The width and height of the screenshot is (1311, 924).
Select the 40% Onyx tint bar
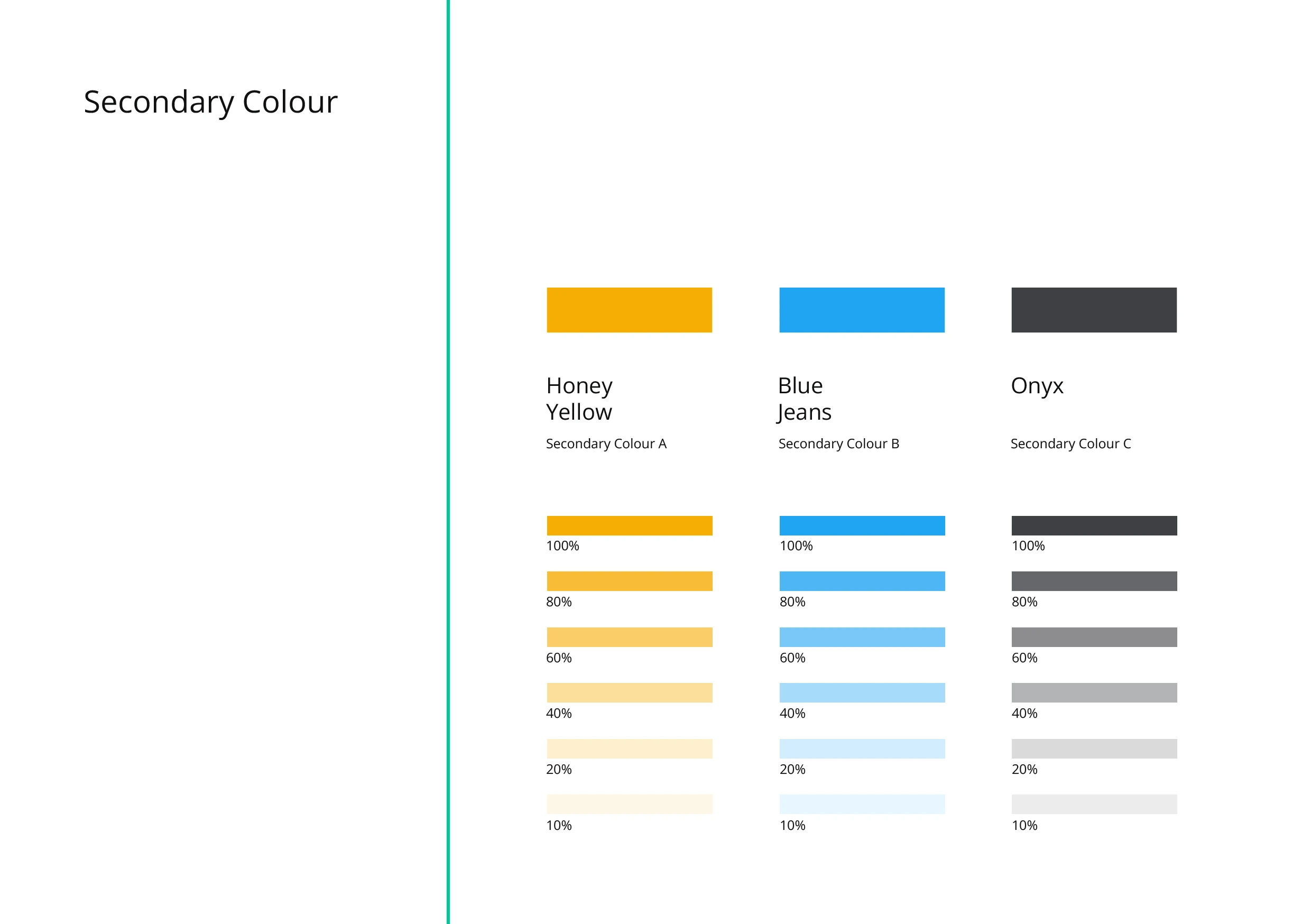point(1094,692)
